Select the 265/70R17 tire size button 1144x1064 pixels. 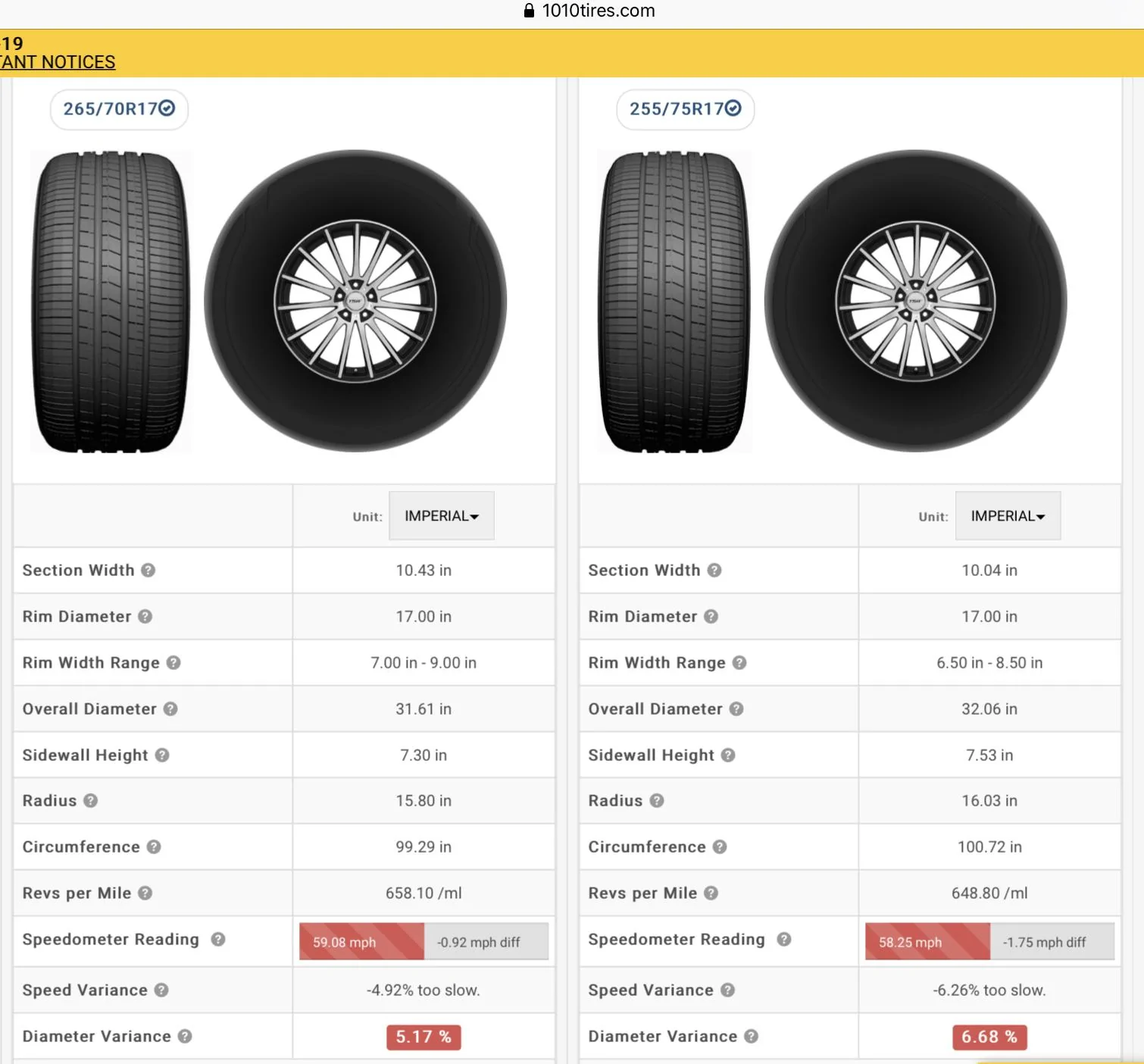click(119, 109)
